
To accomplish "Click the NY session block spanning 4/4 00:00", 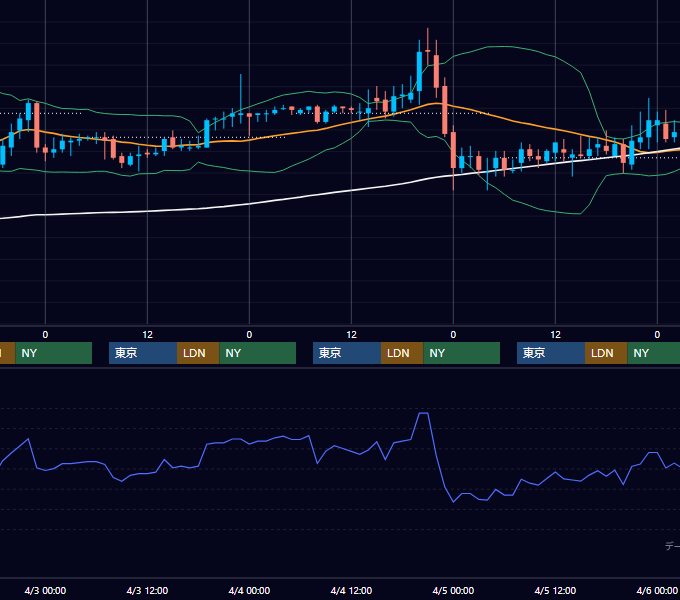I will tap(258, 353).
